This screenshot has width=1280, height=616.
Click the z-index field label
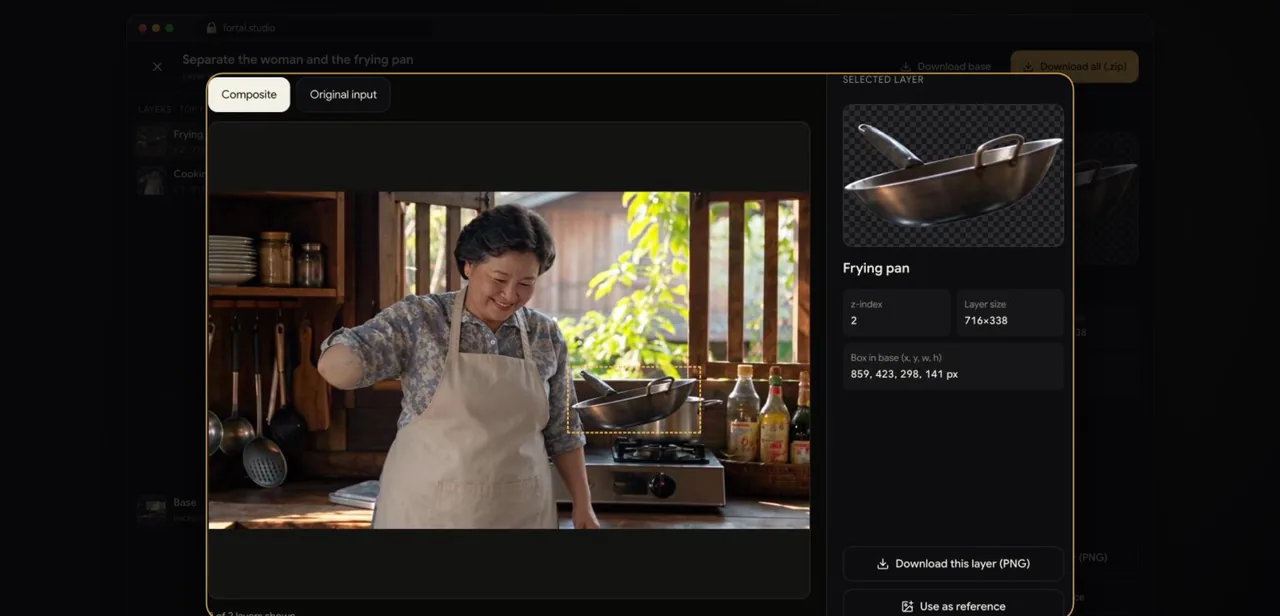coord(867,304)
